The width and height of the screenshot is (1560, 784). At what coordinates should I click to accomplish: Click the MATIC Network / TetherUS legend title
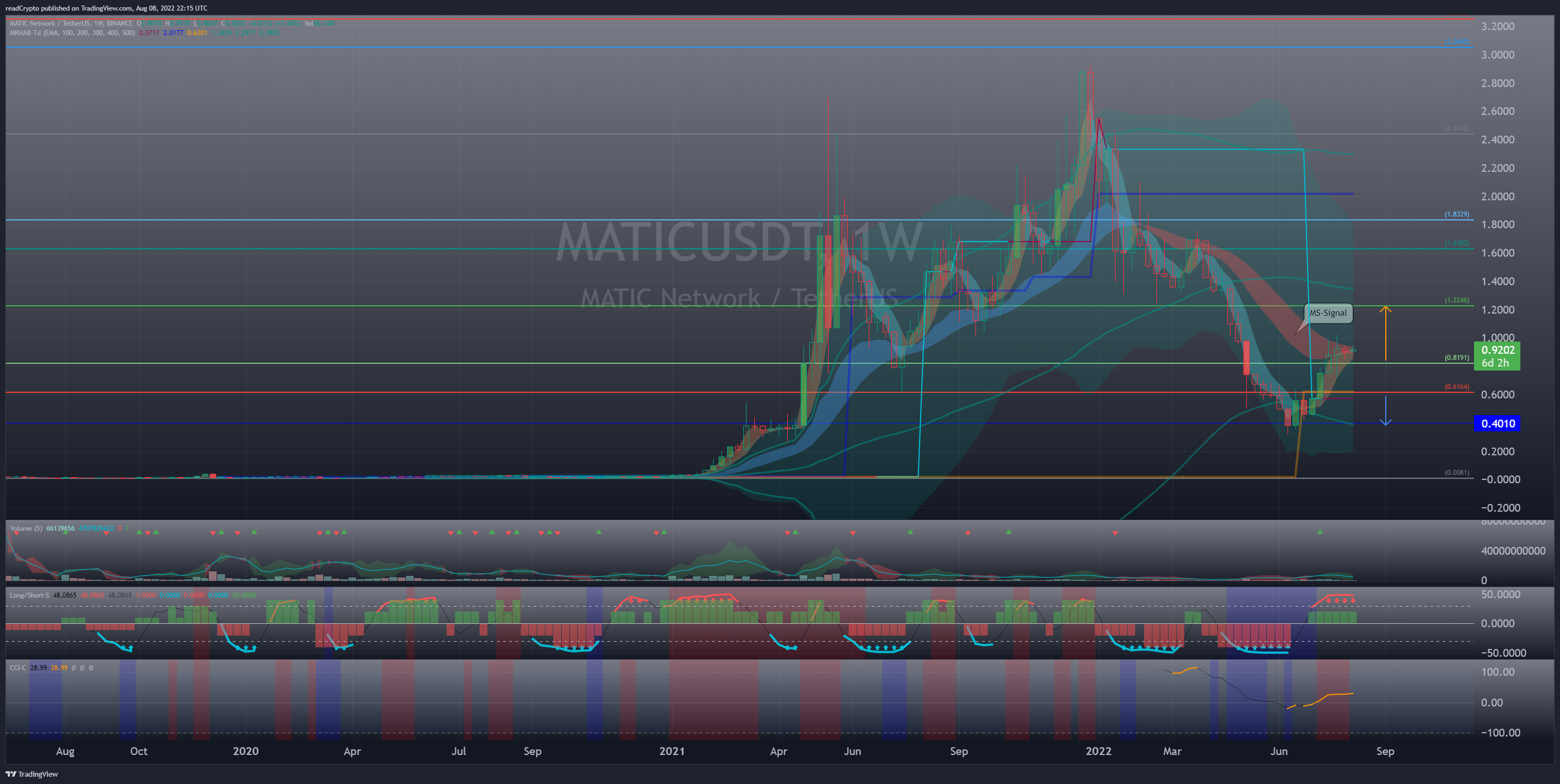[x=71, y=23]
